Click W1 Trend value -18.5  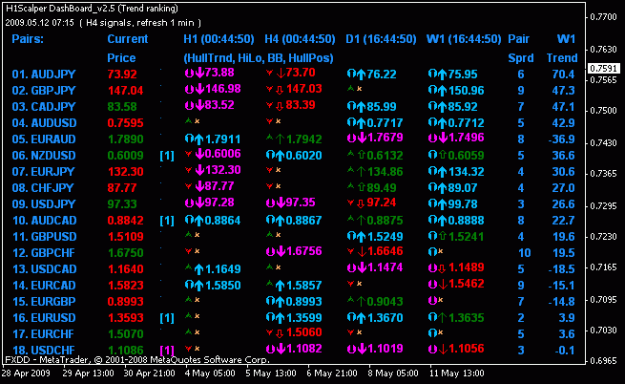[561, 270]
